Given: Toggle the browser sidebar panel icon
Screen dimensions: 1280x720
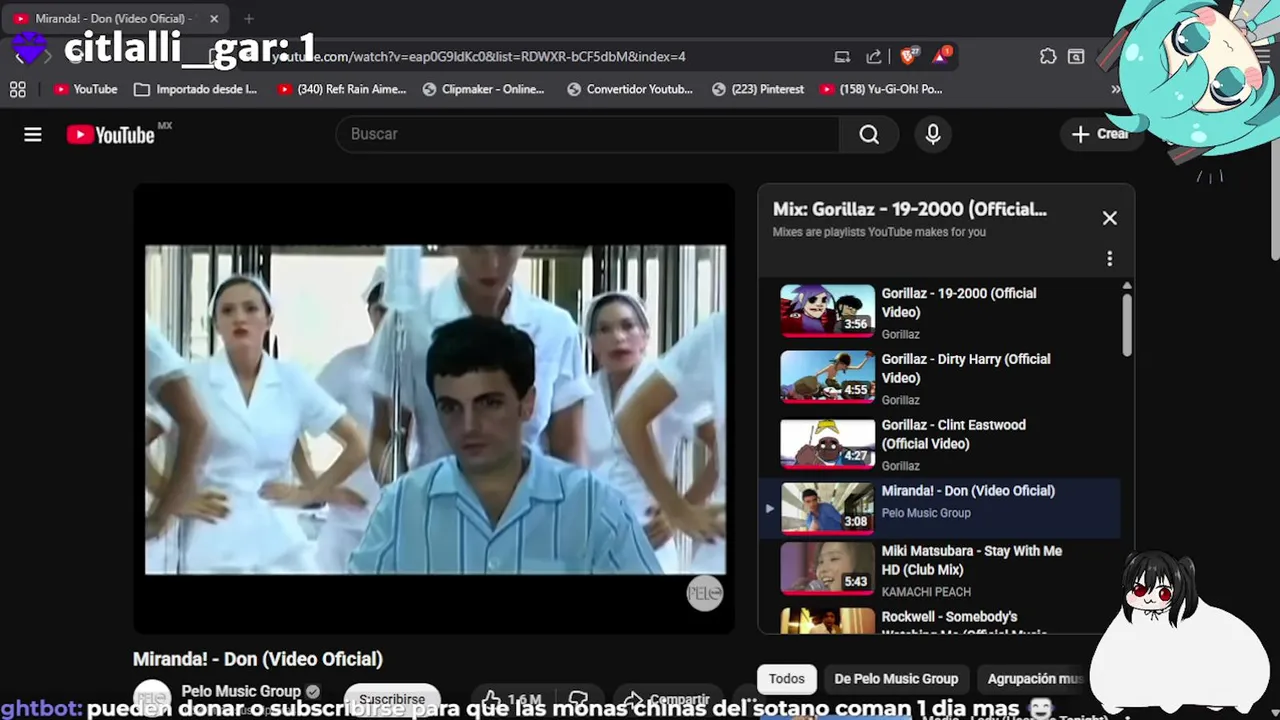Looking at the screenshot, I should pos(1076,57).
